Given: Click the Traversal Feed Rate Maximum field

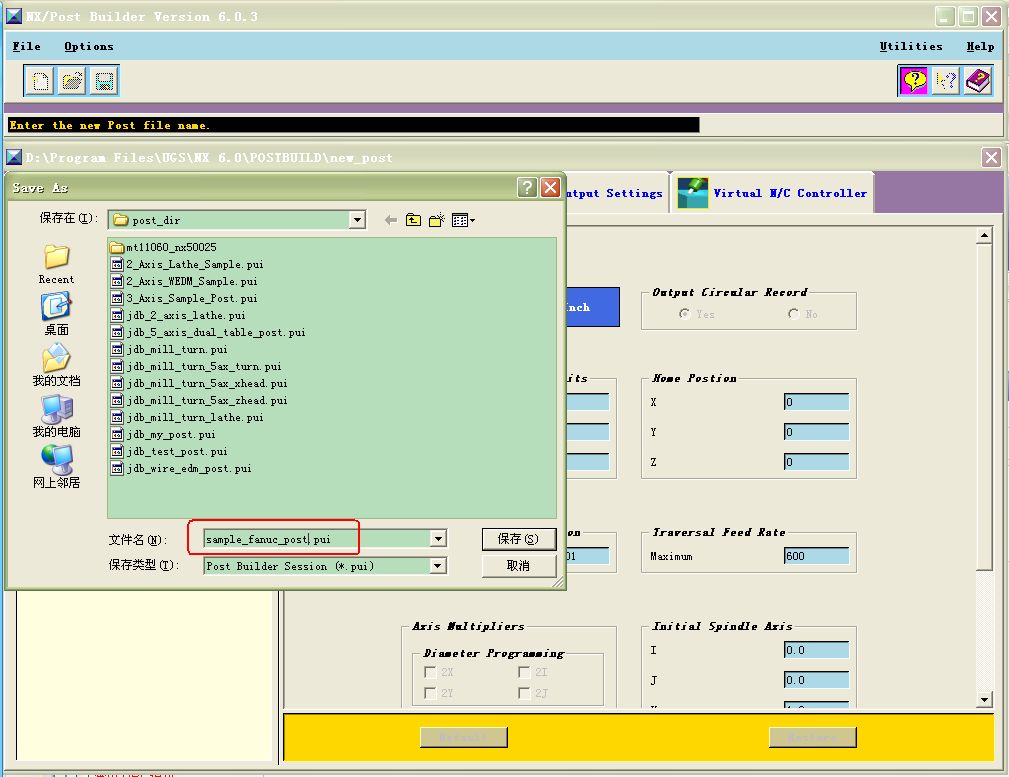Looking at the screenshot, I should coord(816,556).
